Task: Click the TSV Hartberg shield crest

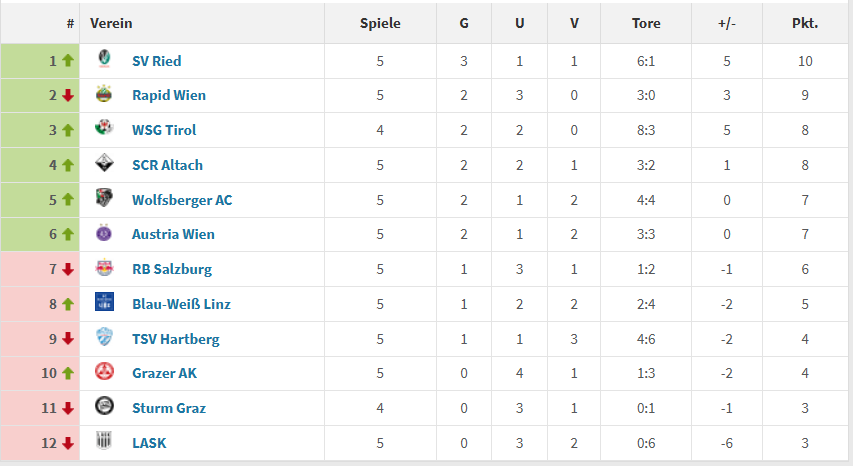Action: click(x=104, y=337)
